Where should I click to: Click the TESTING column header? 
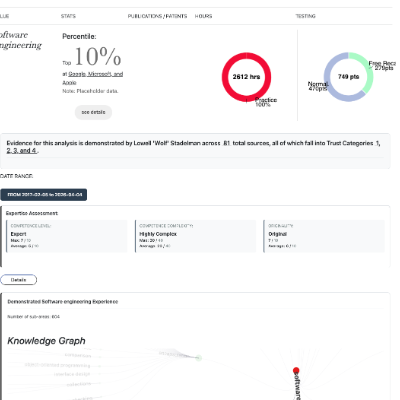pos(305,16)
